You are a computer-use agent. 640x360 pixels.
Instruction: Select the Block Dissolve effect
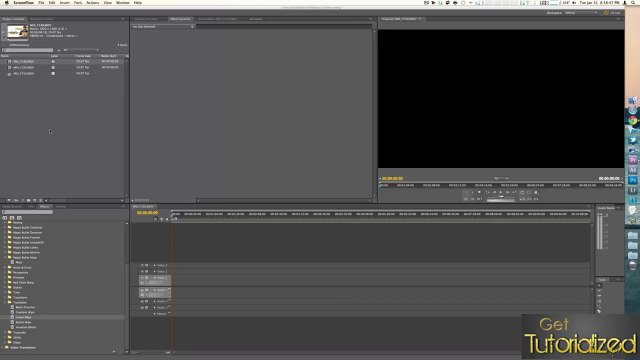(25, 307)
